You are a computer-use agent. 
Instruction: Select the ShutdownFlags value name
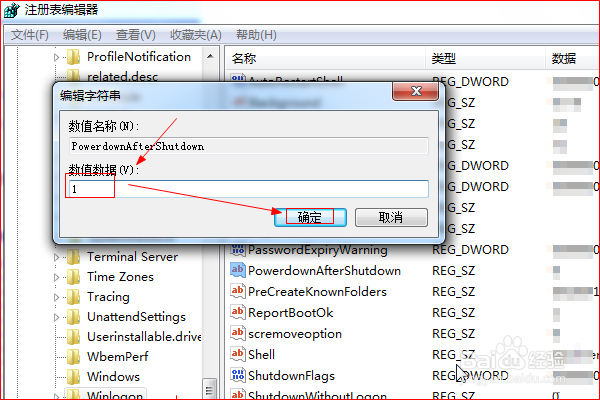point(291,376)
